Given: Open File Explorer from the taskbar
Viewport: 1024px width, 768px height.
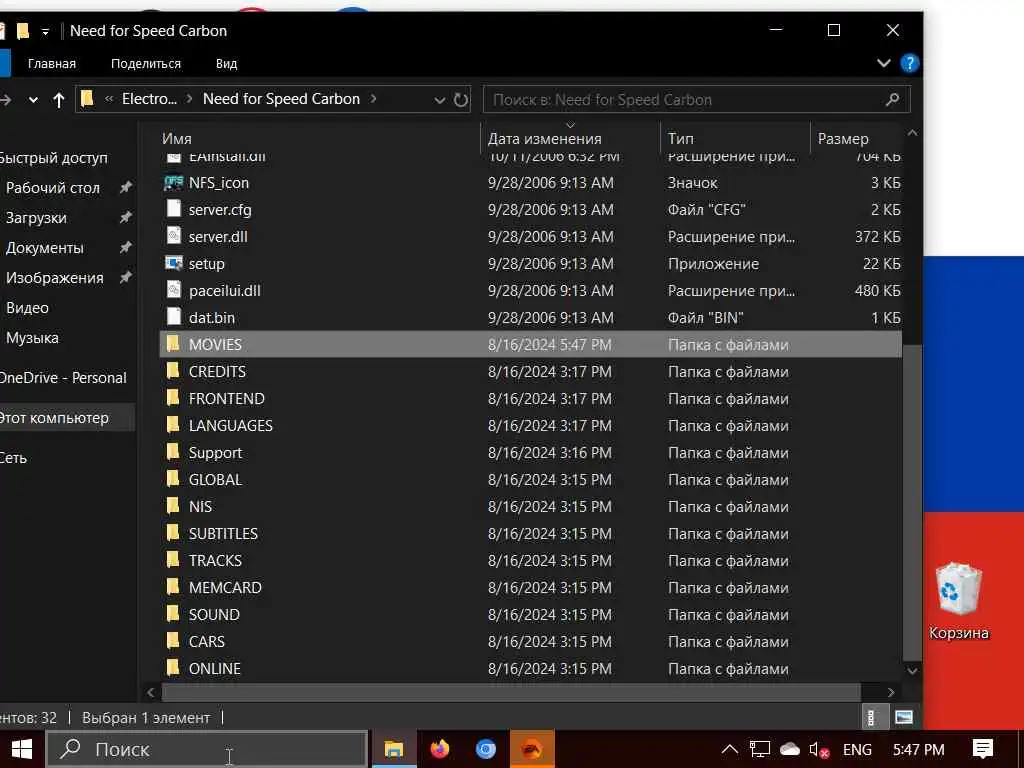Looking at the screenshot, I should coord(394,749).
